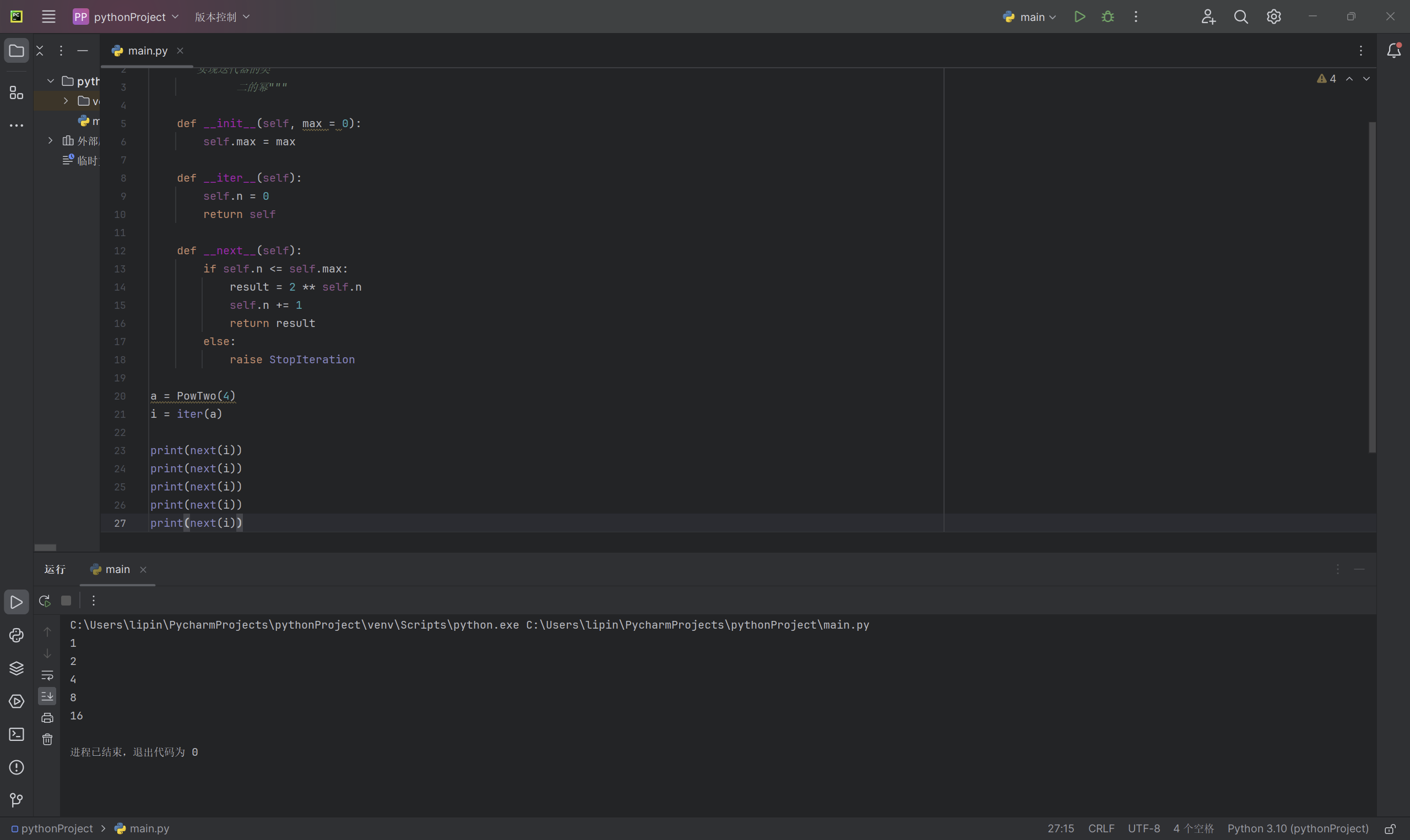Jump up the stack trace
This screenshot has height=840, width=1410.
tap(47, 632)
